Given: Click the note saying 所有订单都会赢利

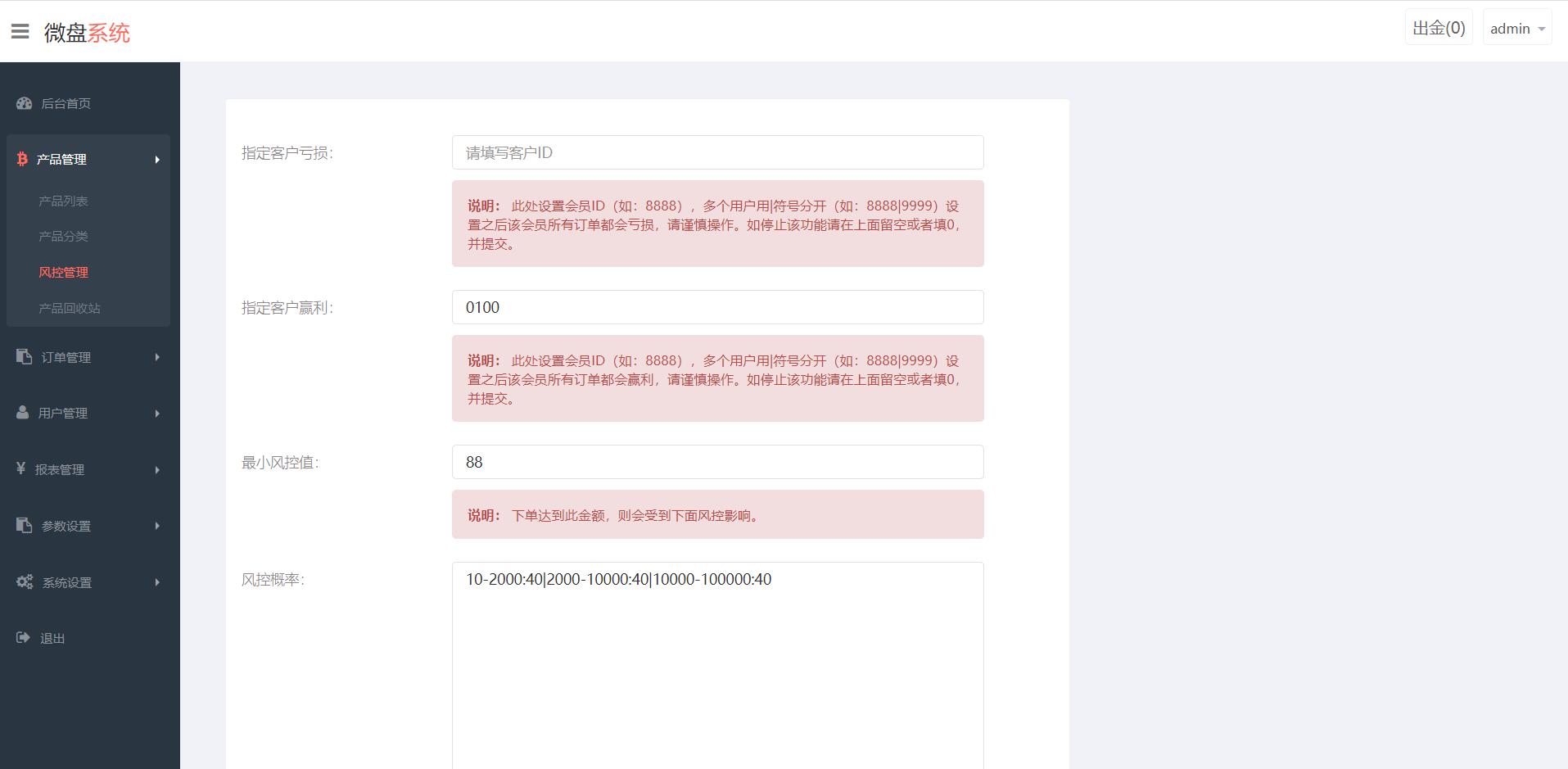Looking at the screenshot, I should click(718, 378).
